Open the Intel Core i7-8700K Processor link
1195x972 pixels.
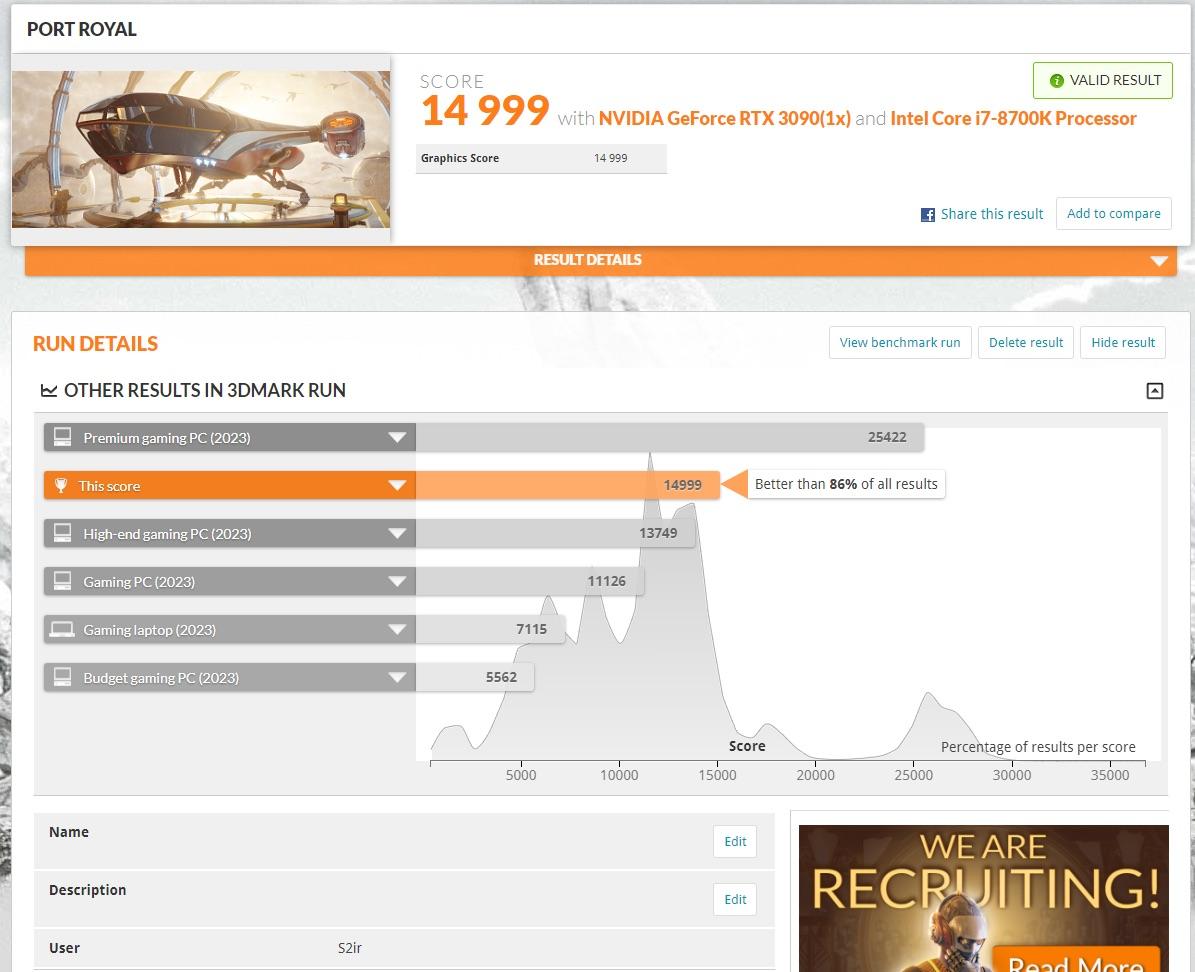pyautogui.click(x=1013, y=118)
